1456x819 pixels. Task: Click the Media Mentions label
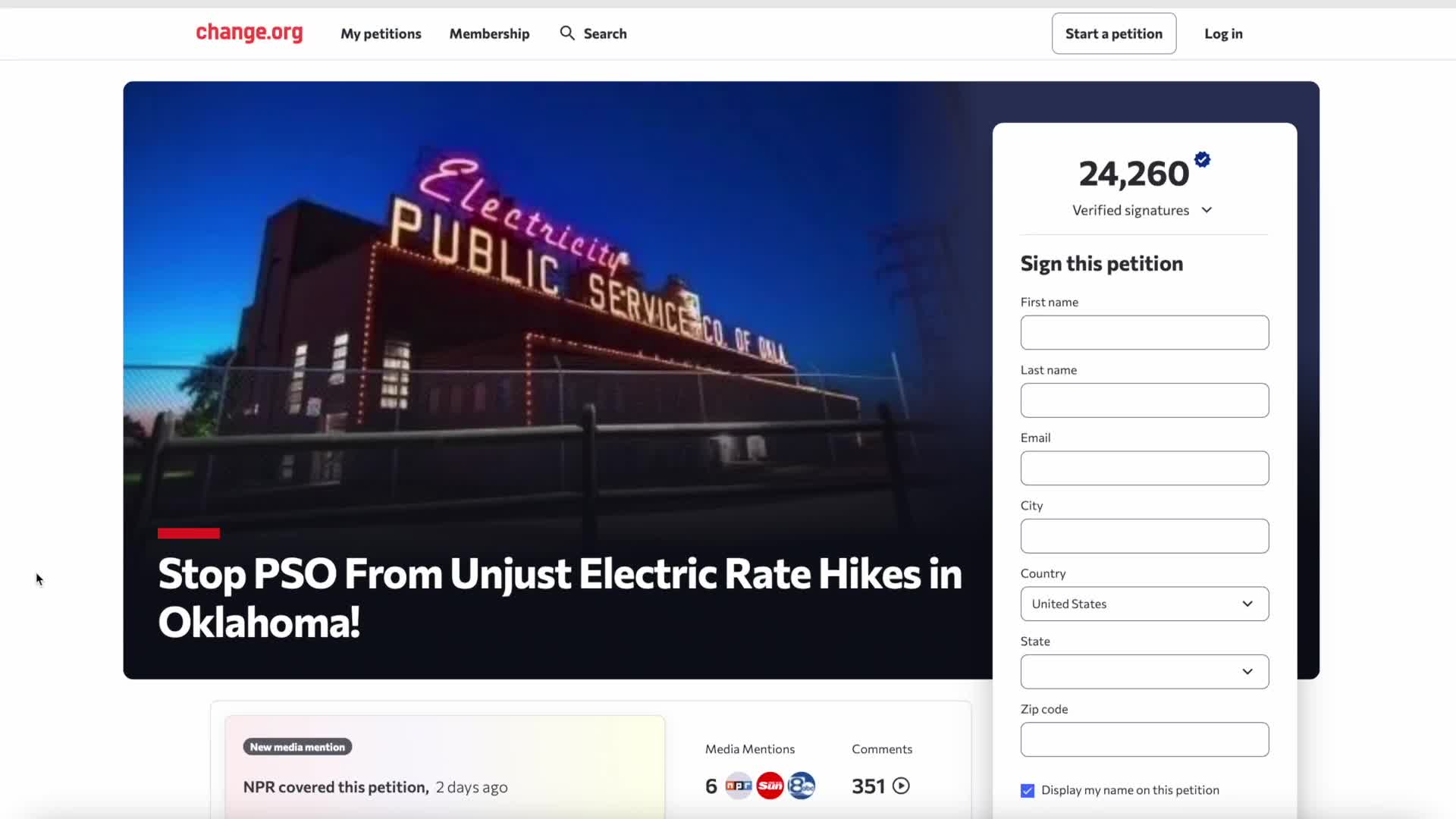click(x=750, y=748)
